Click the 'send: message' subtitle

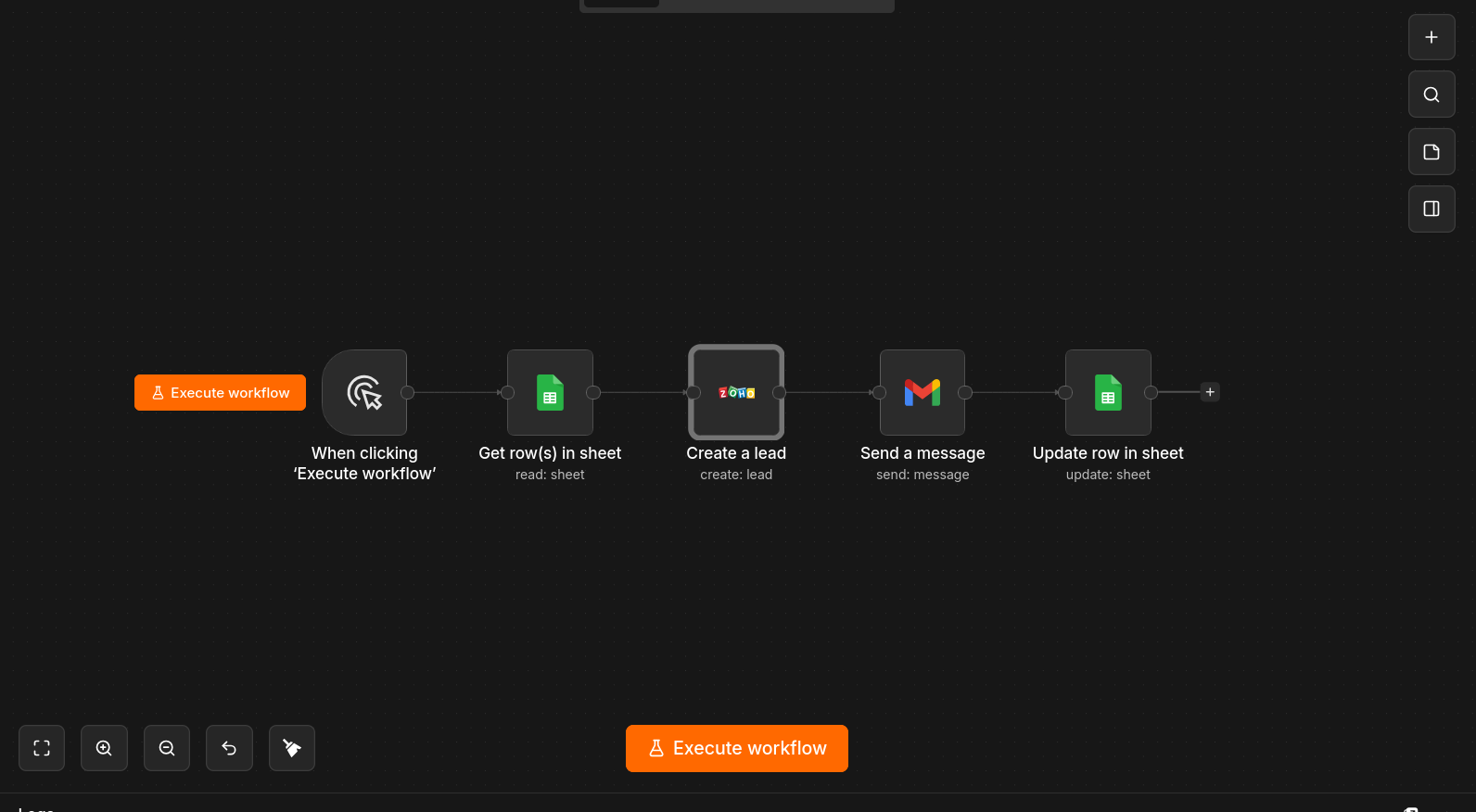tap(922, 475)
